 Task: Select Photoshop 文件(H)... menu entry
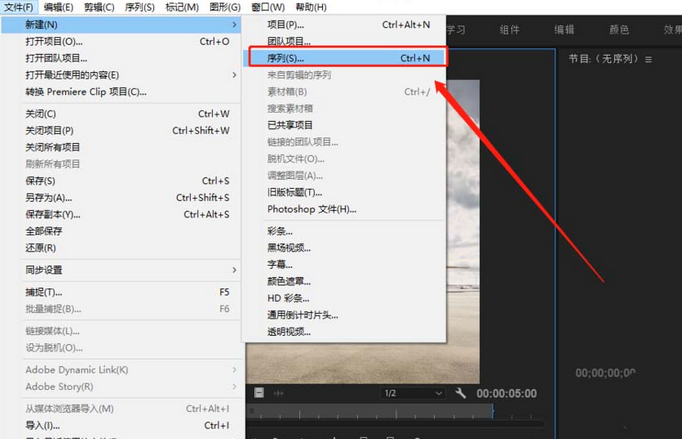coord(311,209)
